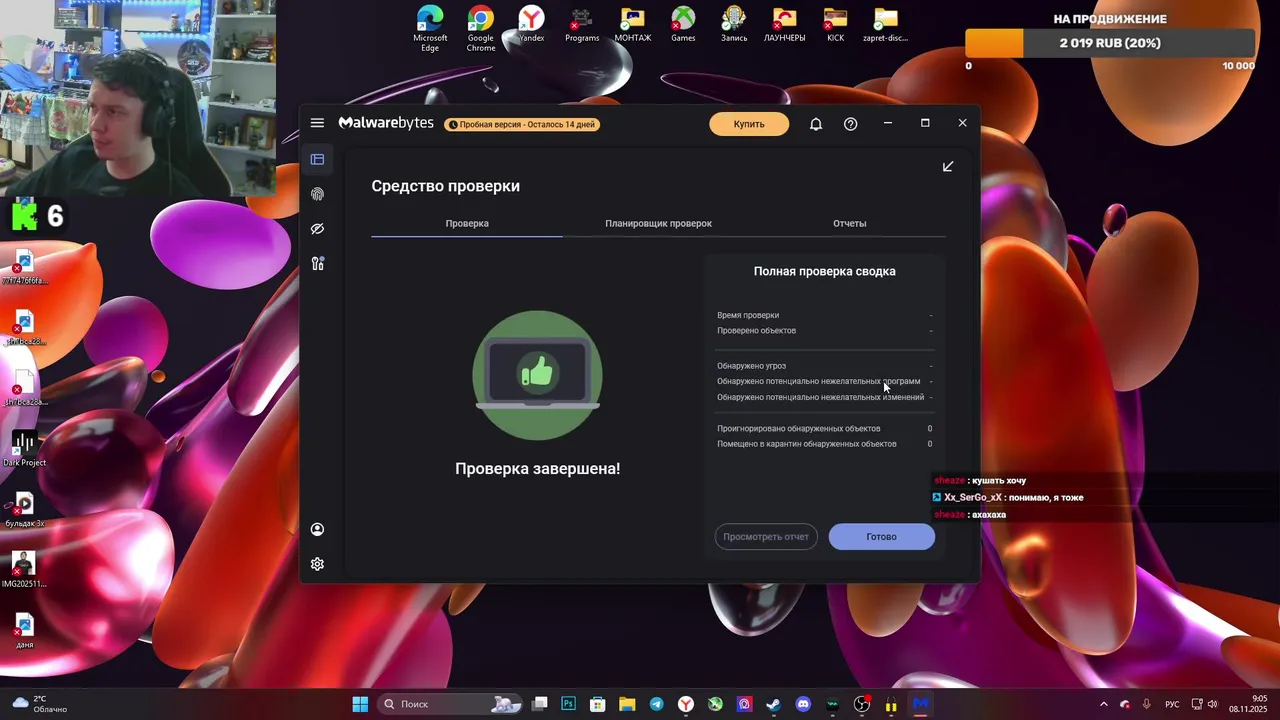Open the МОНТАЖ desktop folder
Screen dimensions: 1280x720
633,25
